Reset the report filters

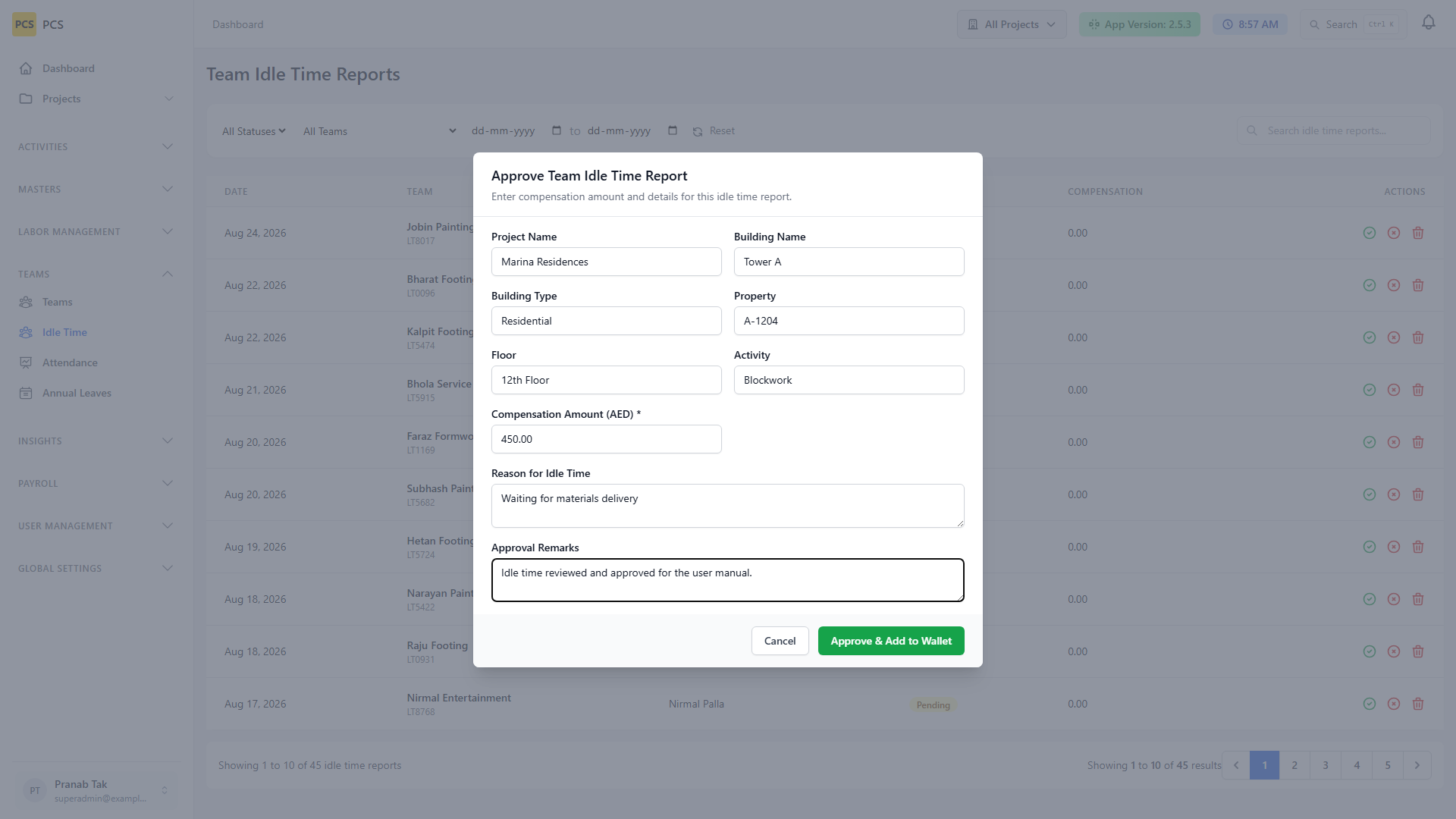coord(714,130)
